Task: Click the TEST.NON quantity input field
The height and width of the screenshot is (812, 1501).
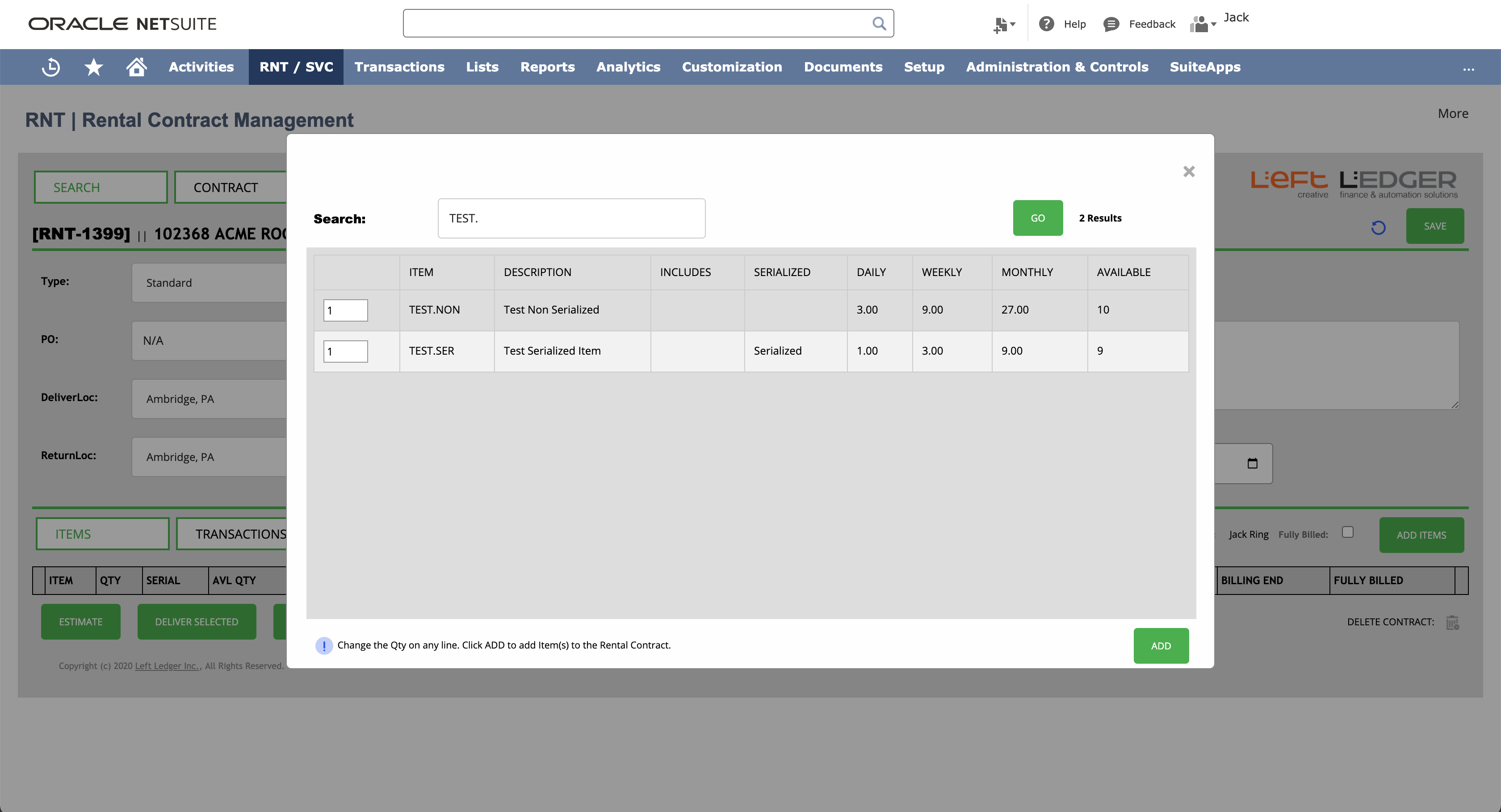Action: (x=345, y=310)
